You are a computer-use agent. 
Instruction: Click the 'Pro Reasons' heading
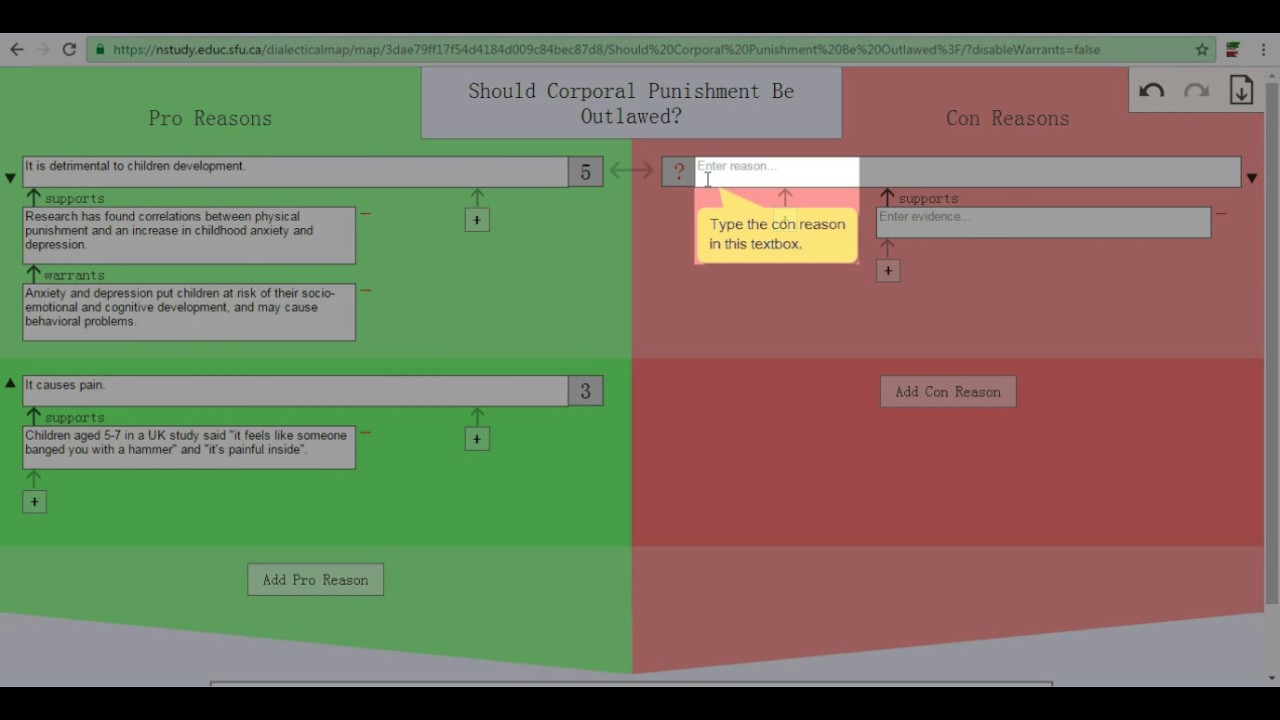(x=210, y=118)
